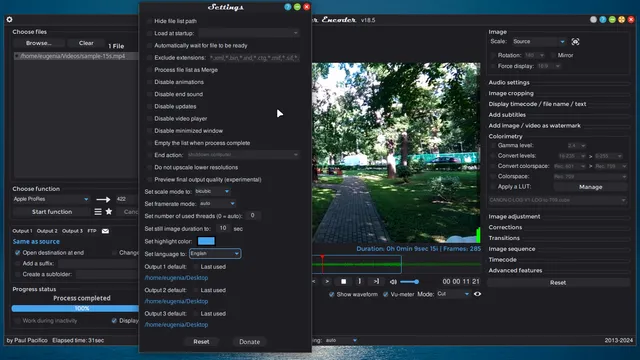Open the End action dropdown
This screenshot has width=640, height=360.
243,155
